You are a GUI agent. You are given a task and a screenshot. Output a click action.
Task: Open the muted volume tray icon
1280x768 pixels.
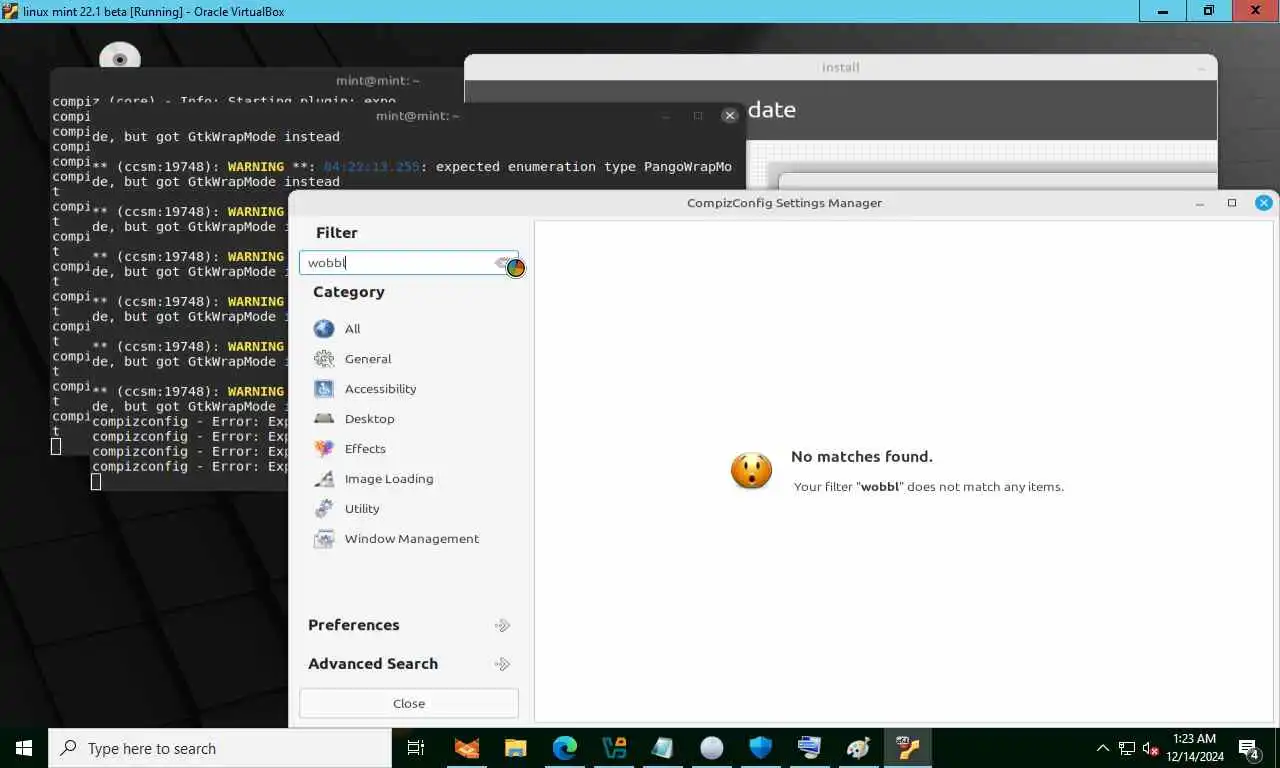tap(1151, 748)
